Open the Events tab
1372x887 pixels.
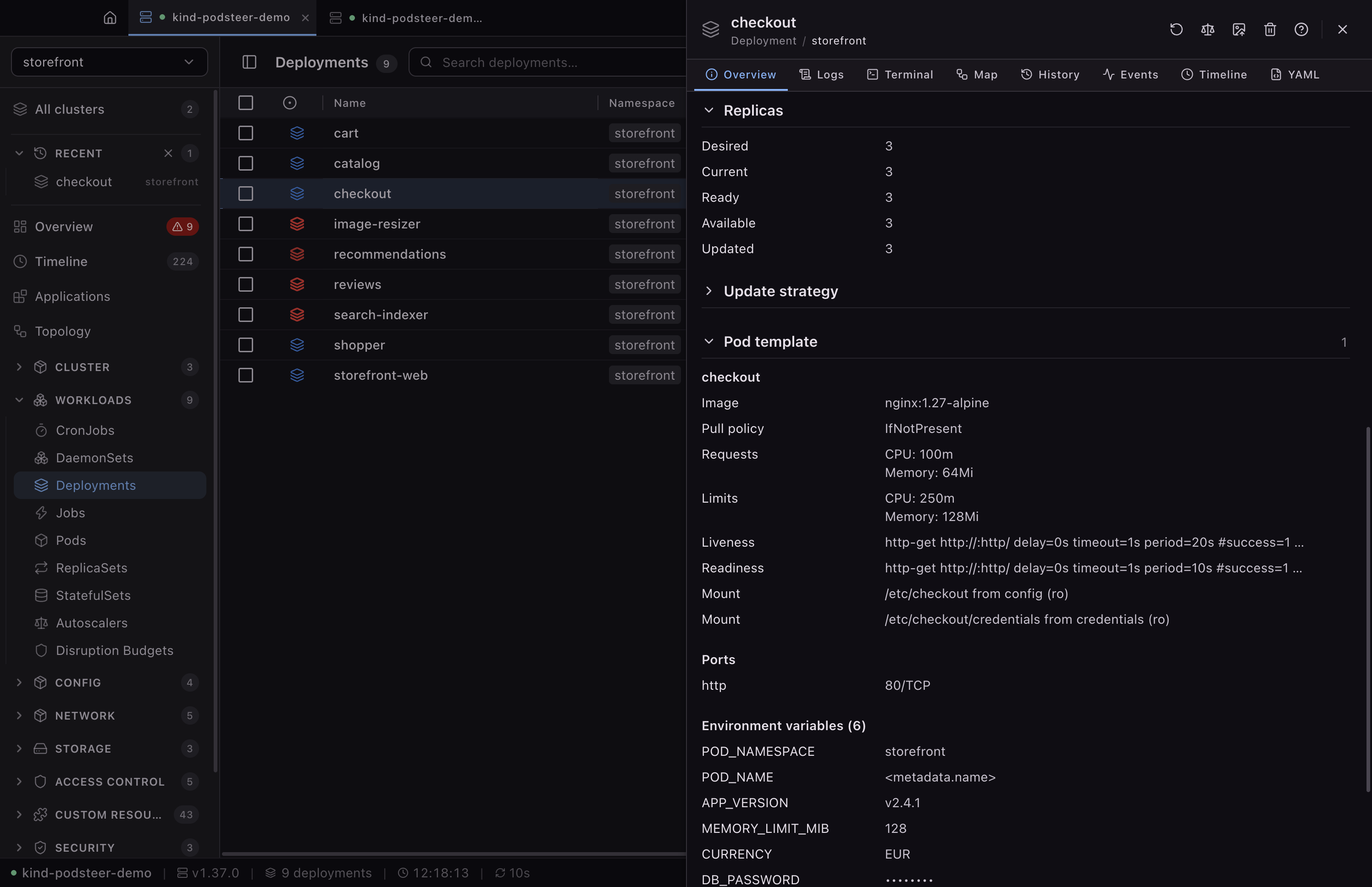(x=1130, y=75)
